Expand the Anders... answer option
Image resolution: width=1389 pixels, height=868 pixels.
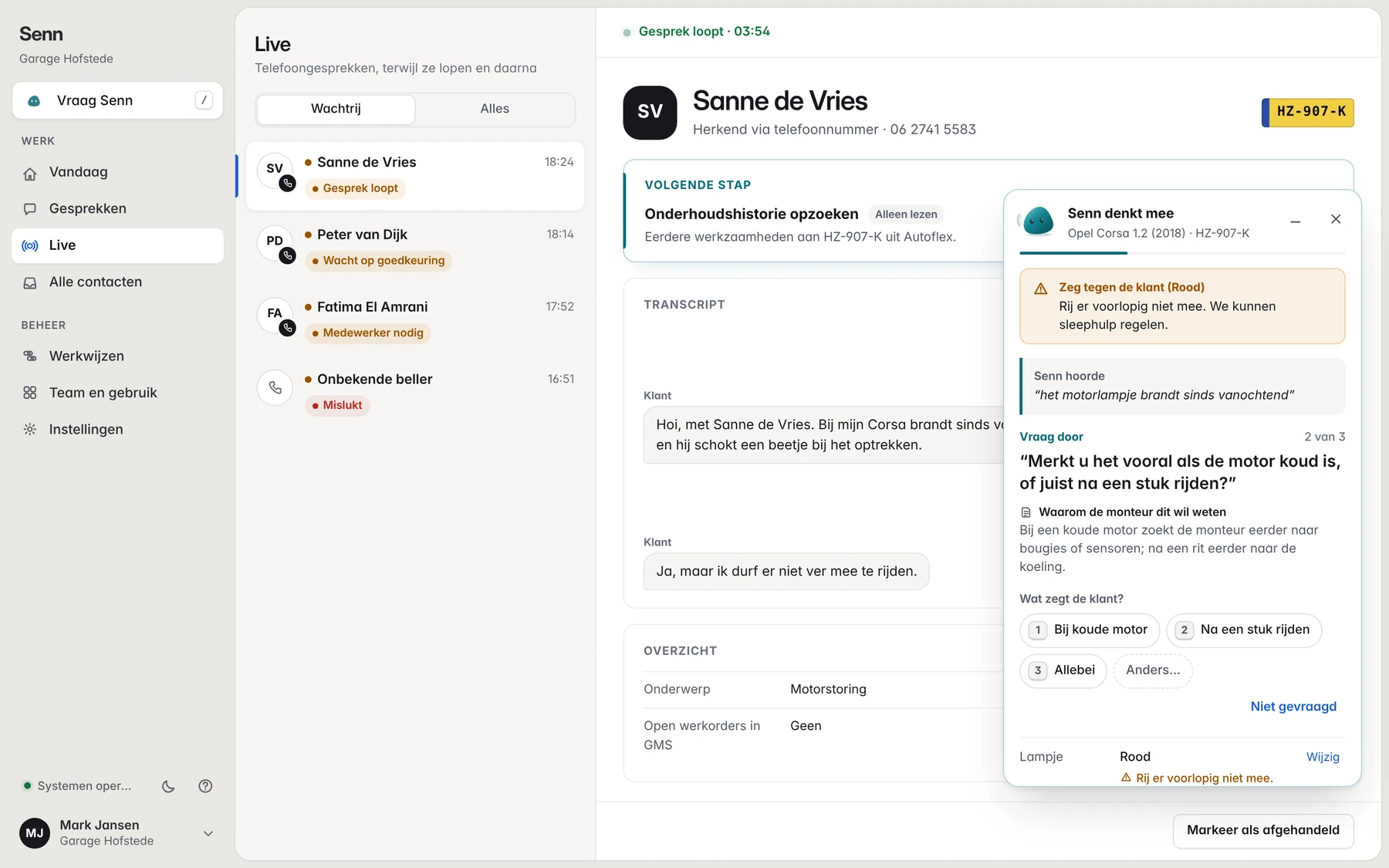(1153, 670)
